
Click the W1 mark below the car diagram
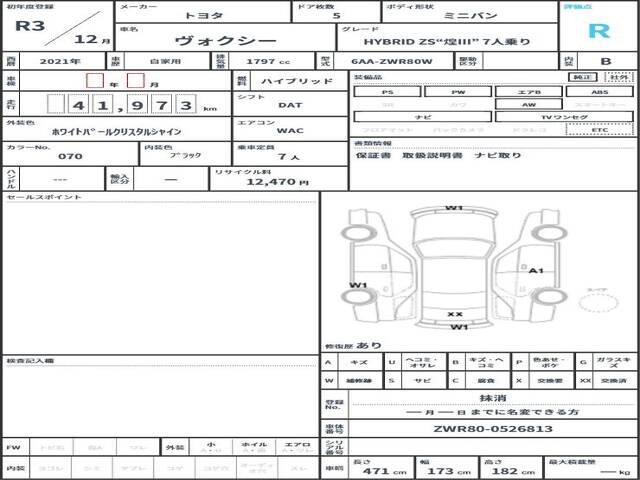click(x=458, y=327)
